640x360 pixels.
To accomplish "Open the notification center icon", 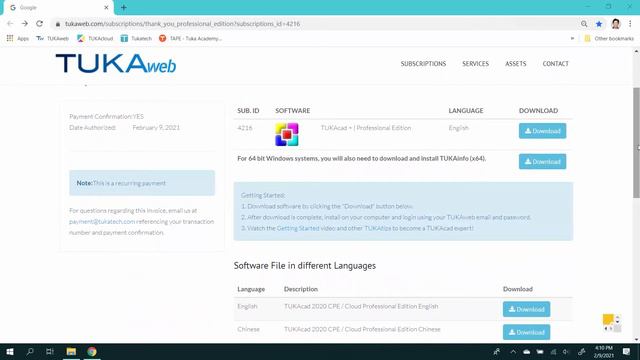I will point(627,351).
